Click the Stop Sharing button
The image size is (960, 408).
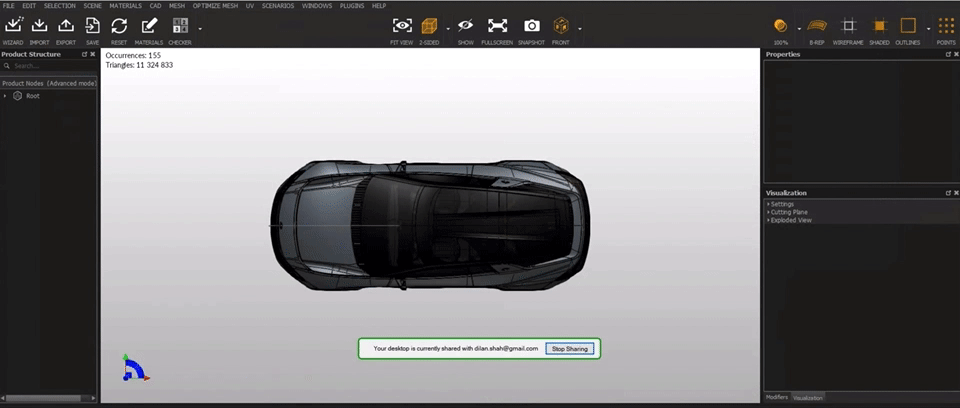coord(571,349)
